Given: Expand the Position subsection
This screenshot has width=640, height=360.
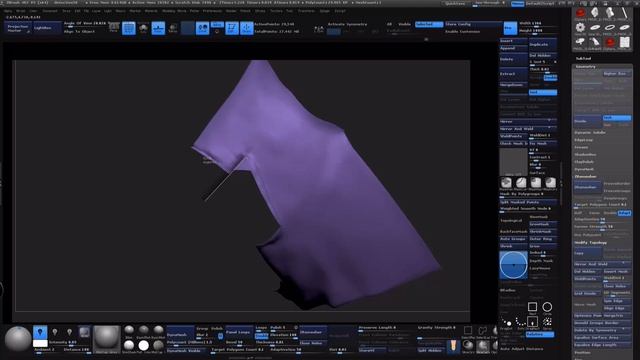Looking at the screenshot, I should (582, 353).
